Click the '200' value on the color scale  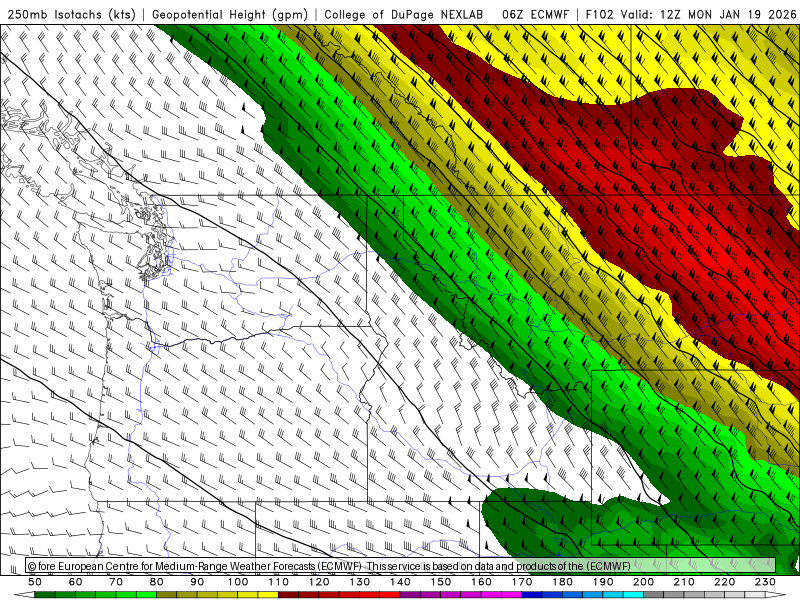[643, 582]
